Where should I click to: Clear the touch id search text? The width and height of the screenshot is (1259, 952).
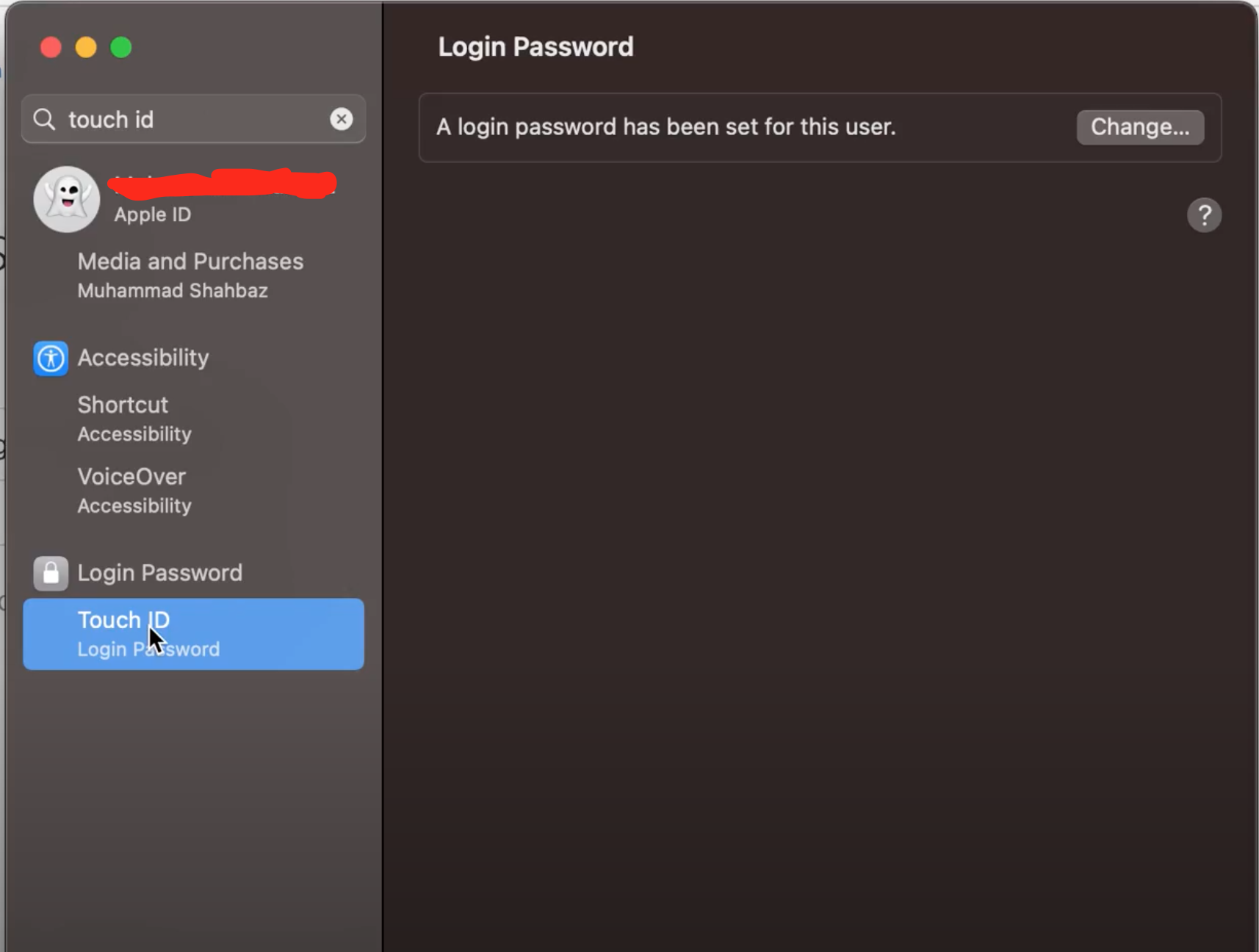pyautogui.click(x=342, y=119)
